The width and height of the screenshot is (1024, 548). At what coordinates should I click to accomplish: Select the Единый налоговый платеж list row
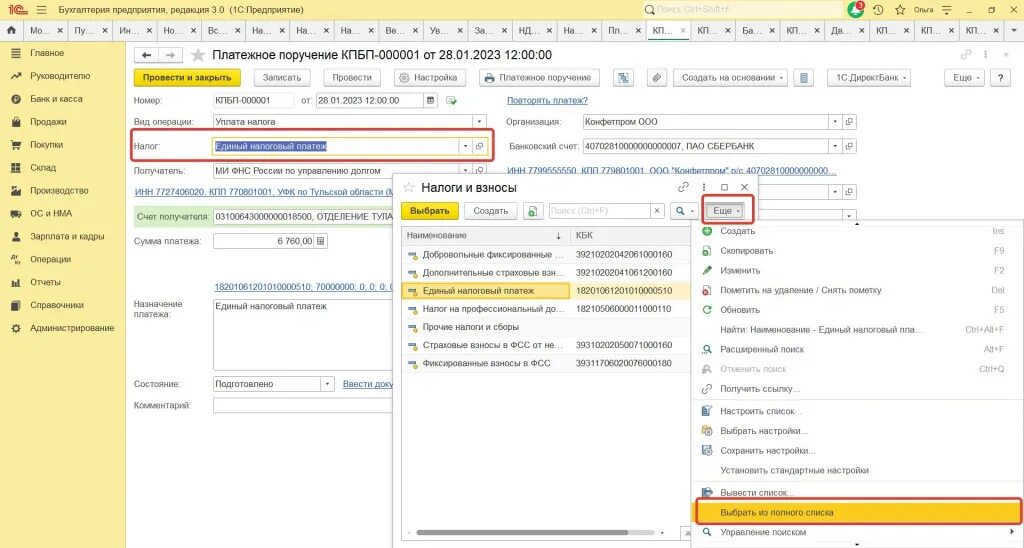(545, 291)
